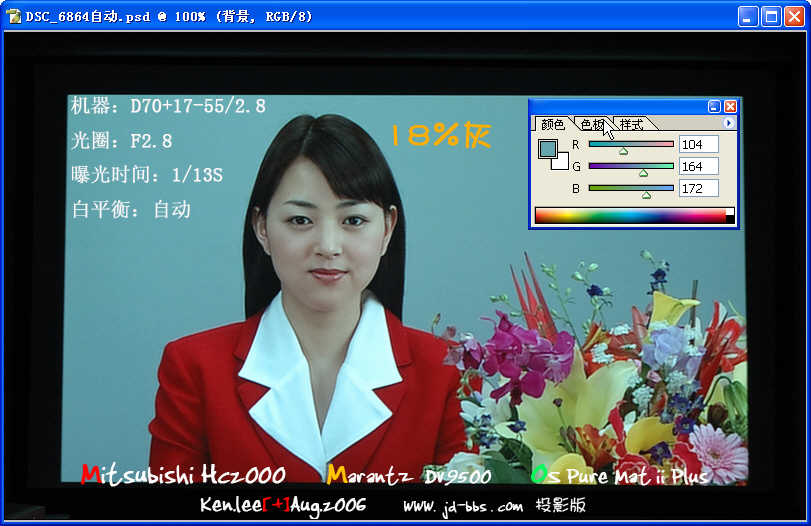Click the G value field showing 164
This screenshot has width=811, height=526.
coord(699,167)
